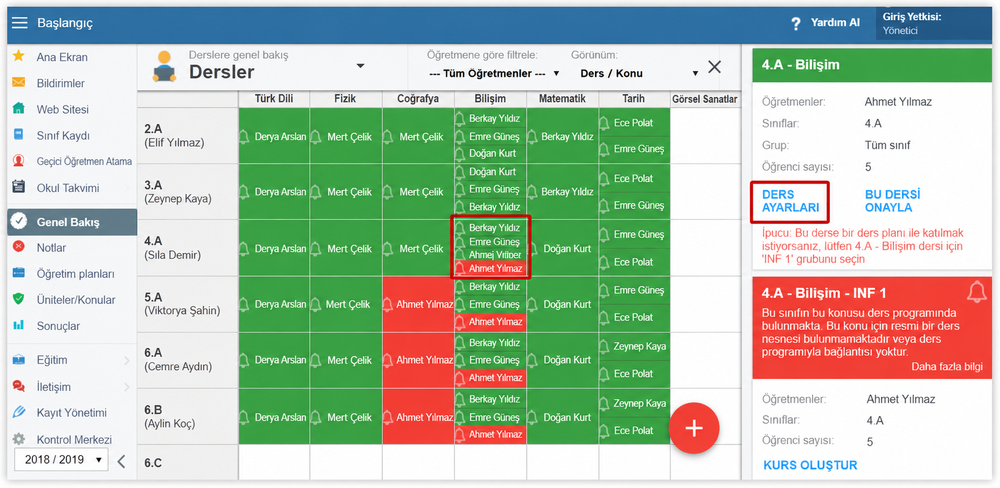Open Bildirimler envelope icon in sidebar

[18, 83]
